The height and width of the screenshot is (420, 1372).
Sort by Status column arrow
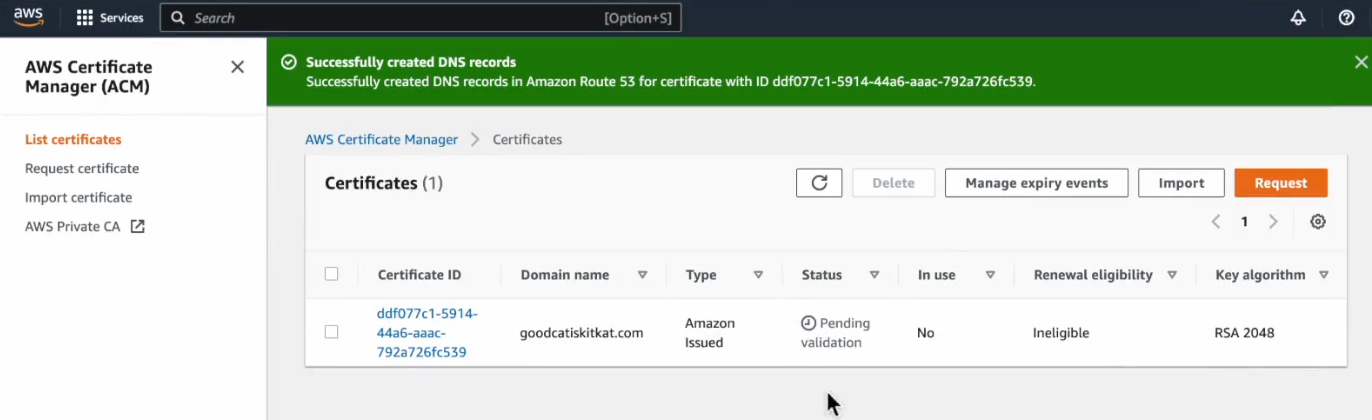point(874,275)
